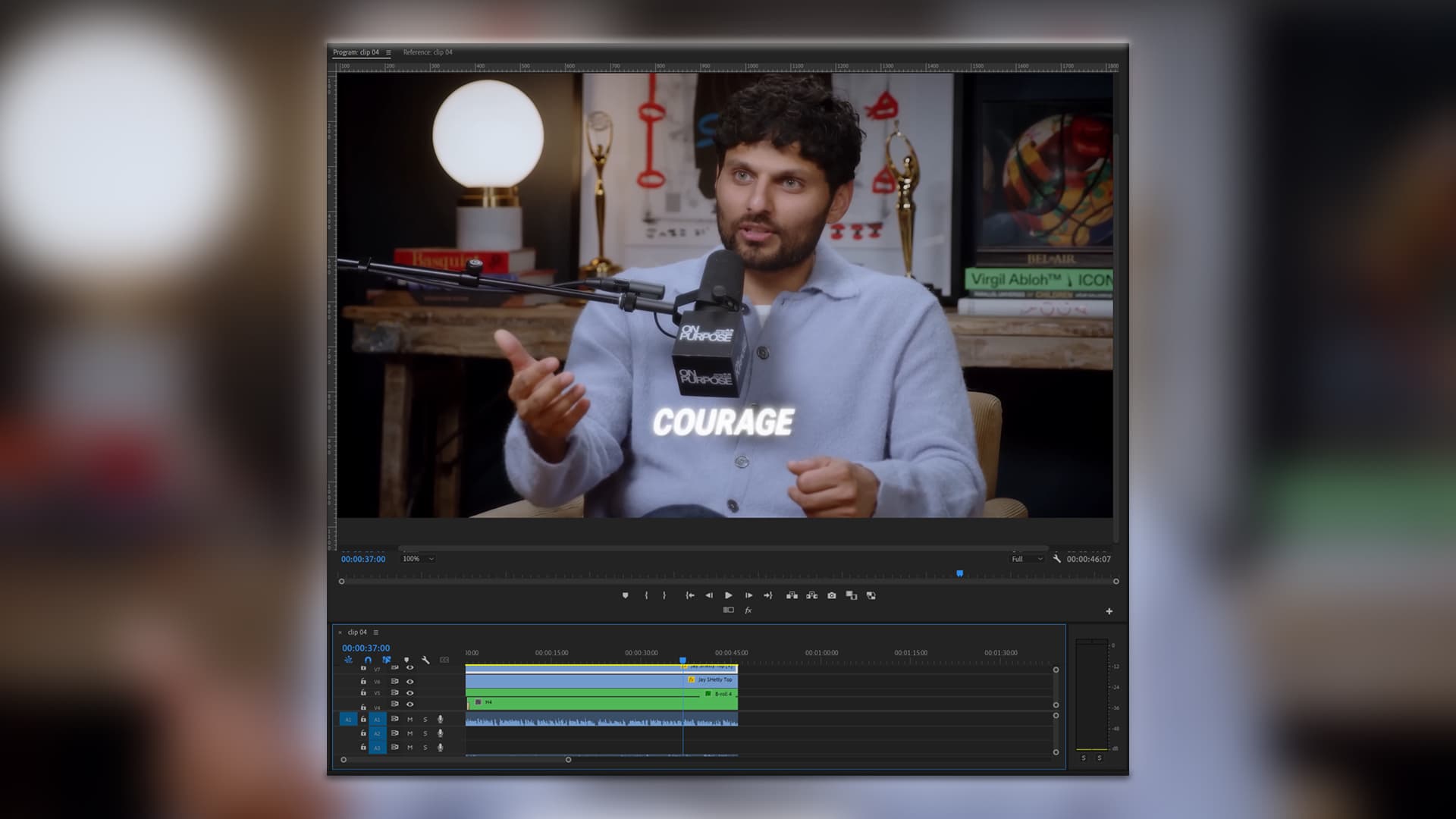Open timeline display settings wrench
This screenshot has width=1456, height=819.
(425, 660)
